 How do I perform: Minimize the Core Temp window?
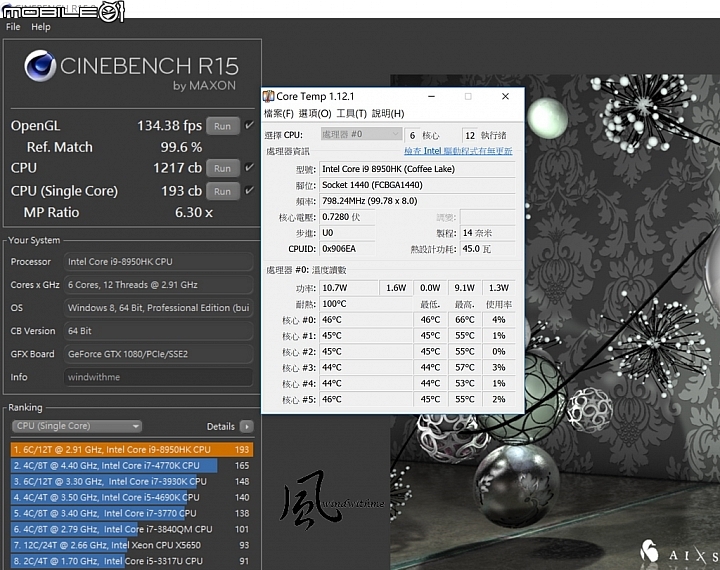pyautogui.click(x=432, y=96)
